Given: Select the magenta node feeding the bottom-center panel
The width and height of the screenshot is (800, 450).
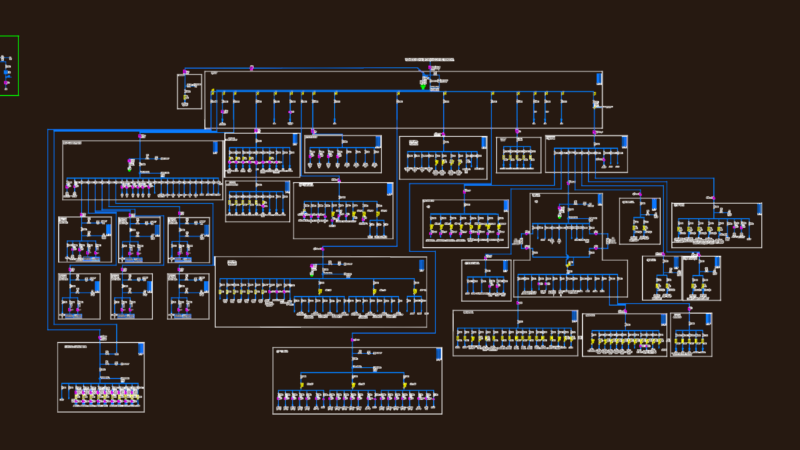Looking at the screenshot, I should point(353,340).
